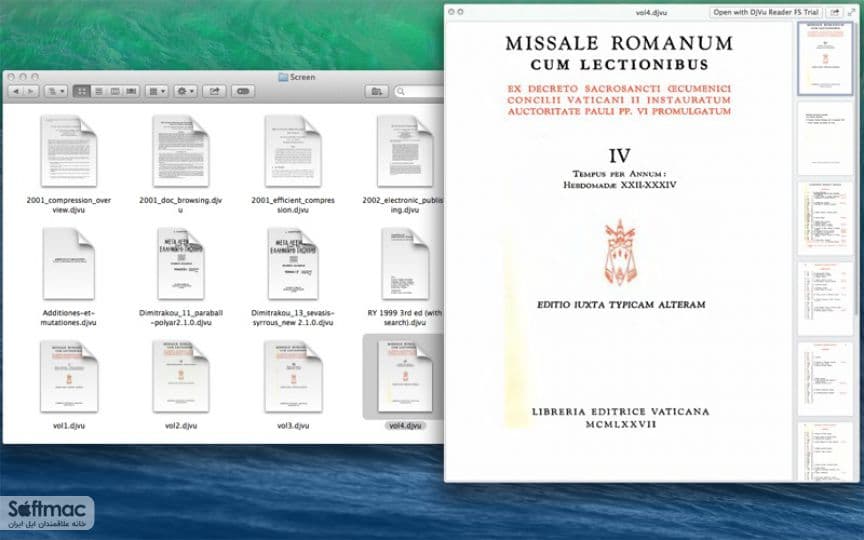The image size is (864, 540).
Task: Select Dimitrakou_13_sevasis-syrrous_new 2.1.0.djvu icon
Action: click(x=293, y=264)
